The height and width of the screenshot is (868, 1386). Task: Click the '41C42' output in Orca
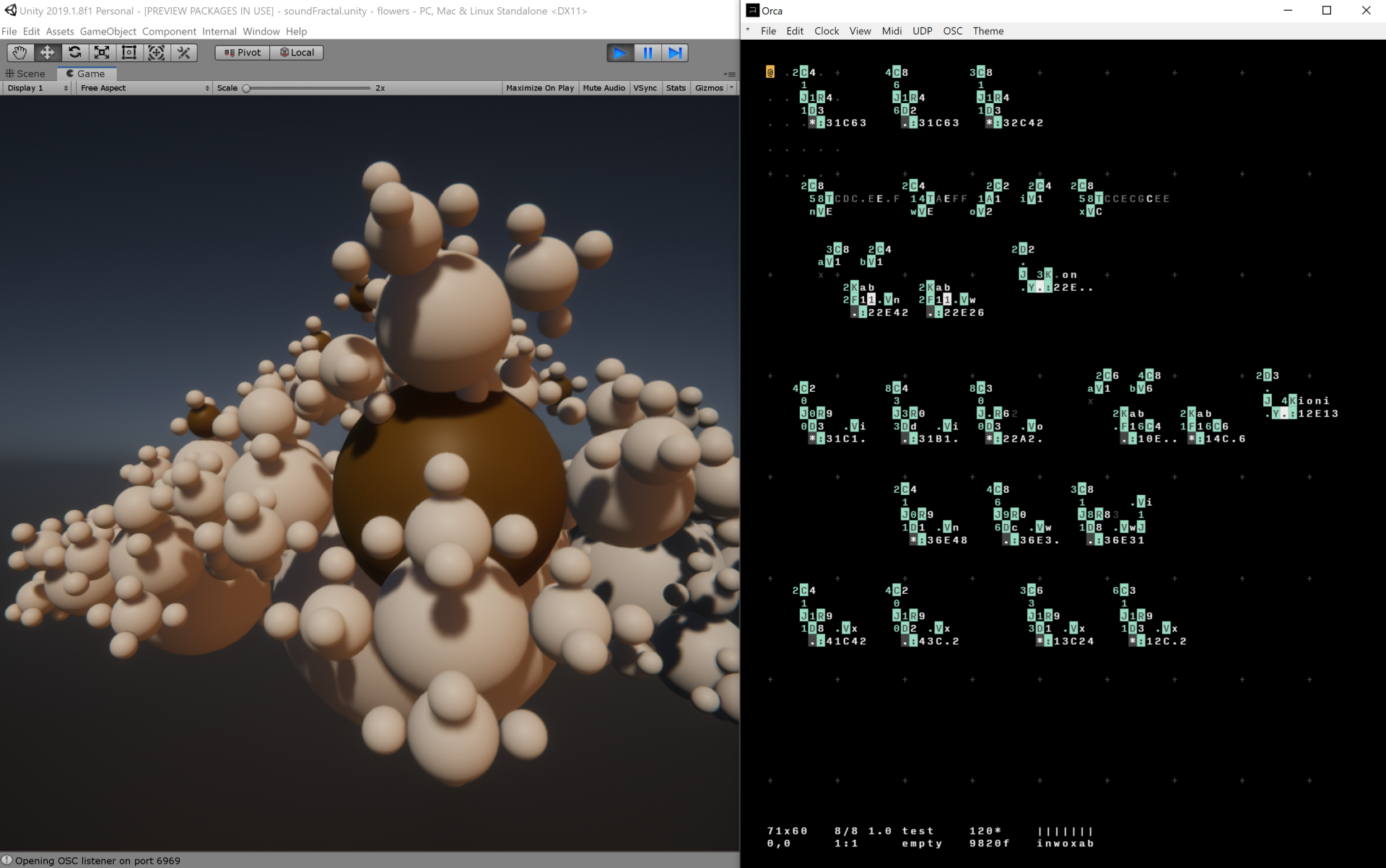(846, 641)
